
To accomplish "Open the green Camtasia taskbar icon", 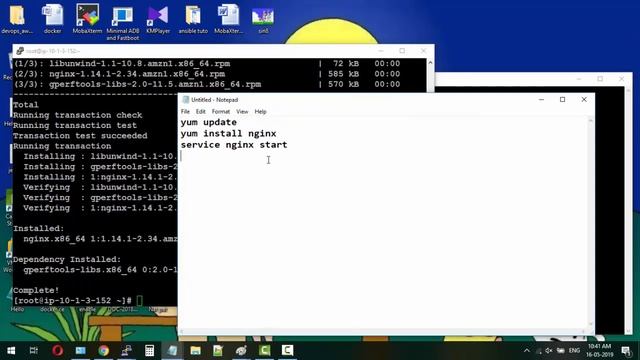I will point(264,351).
